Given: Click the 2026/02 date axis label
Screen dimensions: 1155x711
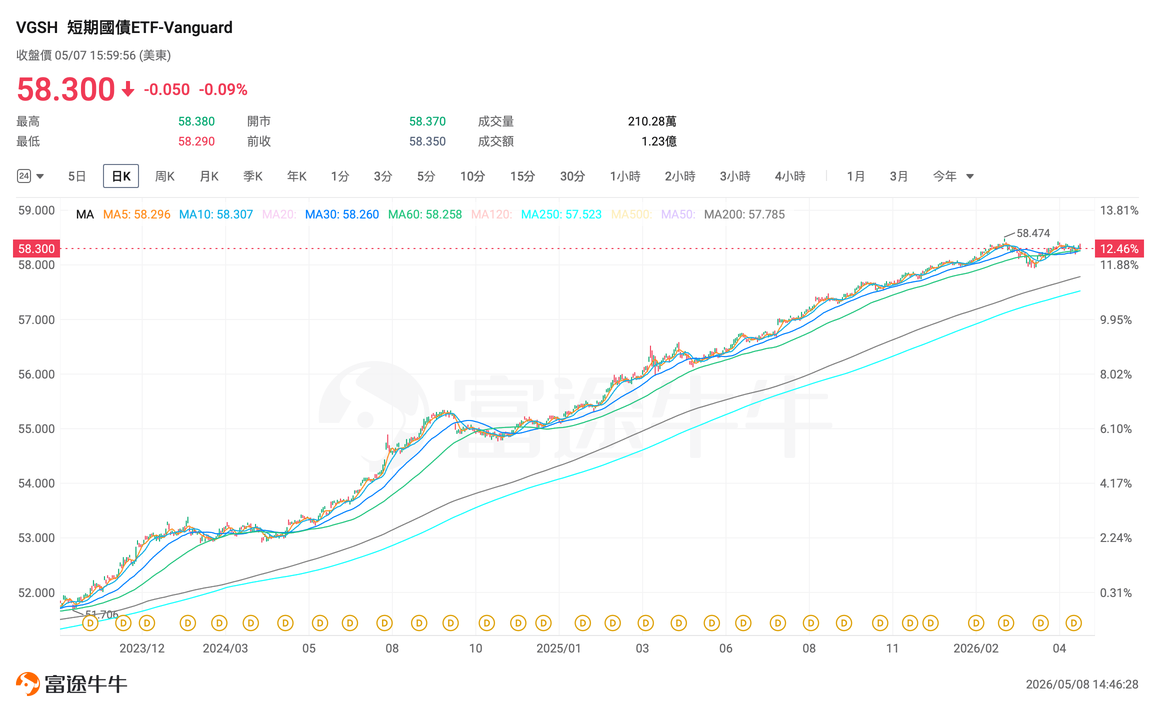Looking at the screenshot, I should click(x=976, y=648).
